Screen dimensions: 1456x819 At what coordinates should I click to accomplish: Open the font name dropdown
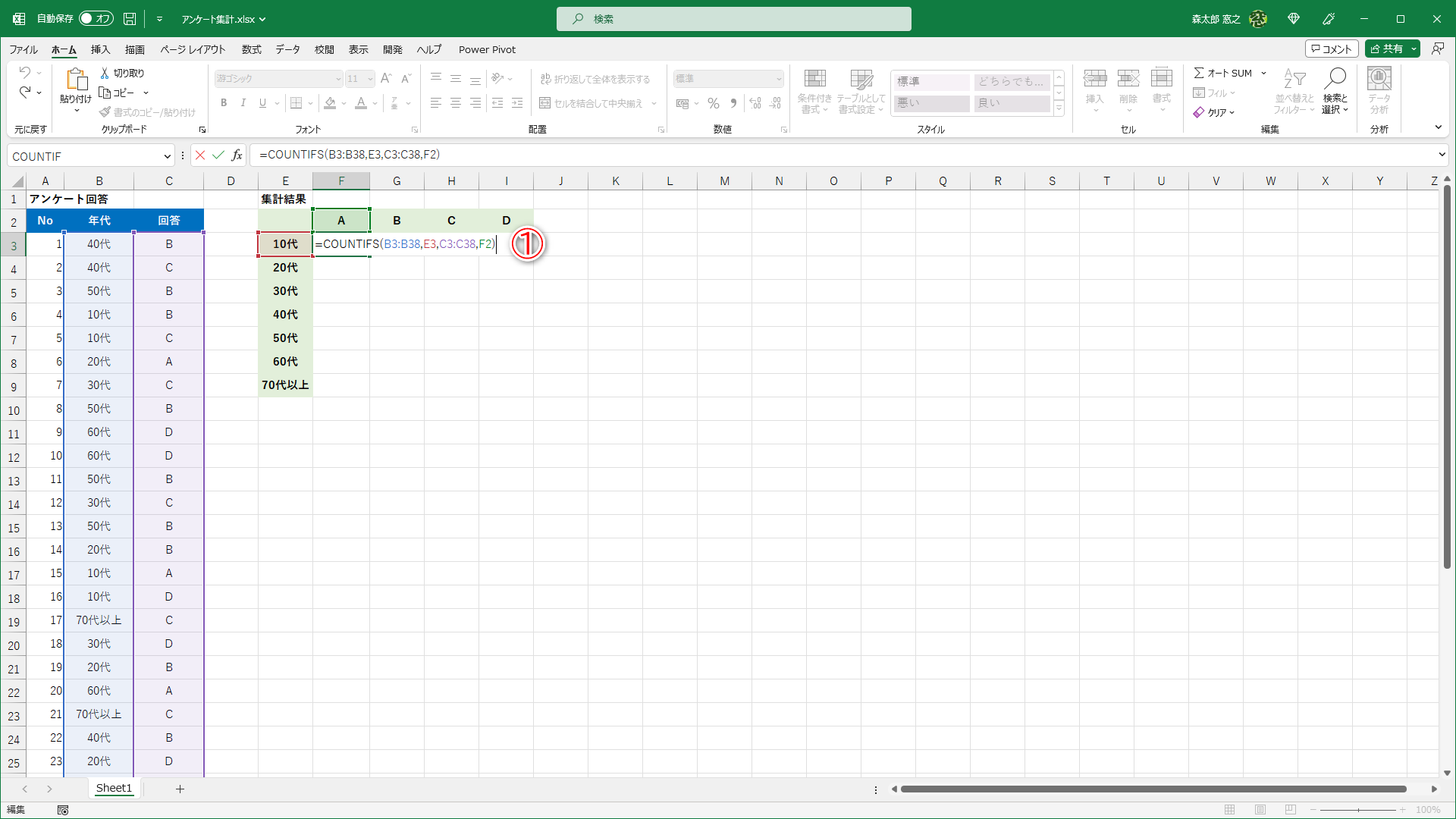[x=338, y=78]
